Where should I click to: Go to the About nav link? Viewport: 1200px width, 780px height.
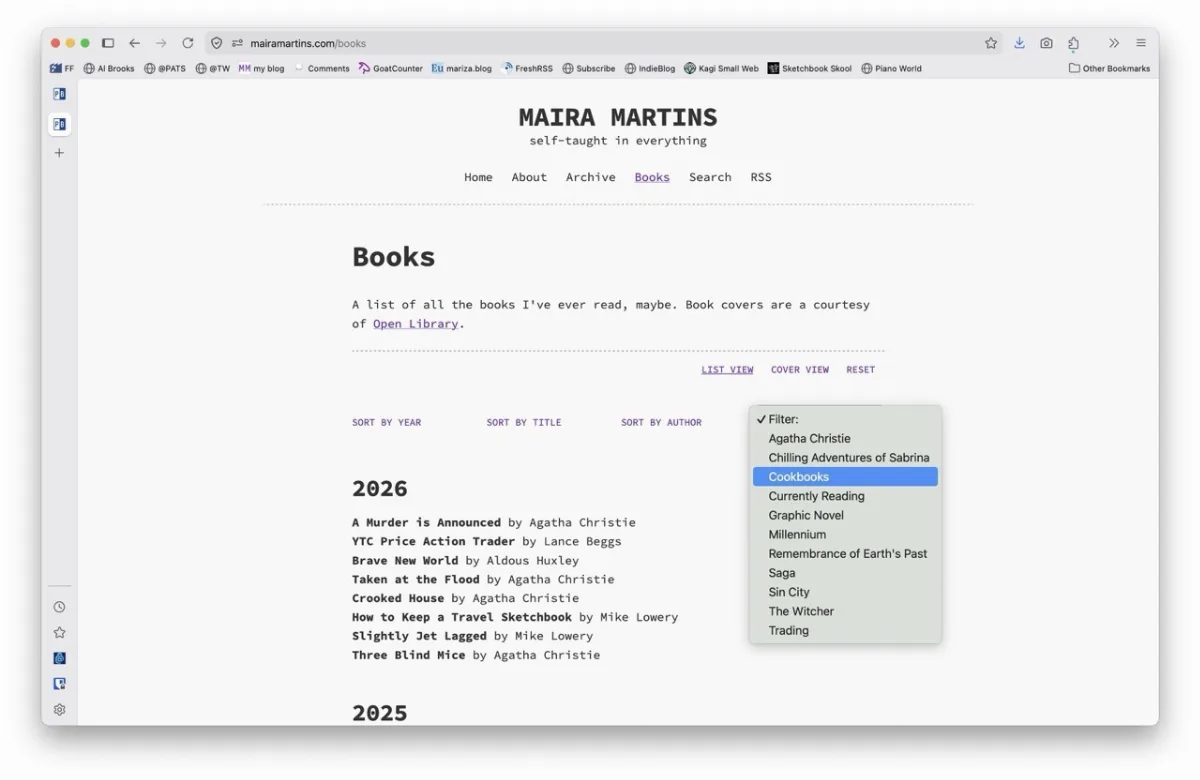pyautogui.click(x=529, y=177)
